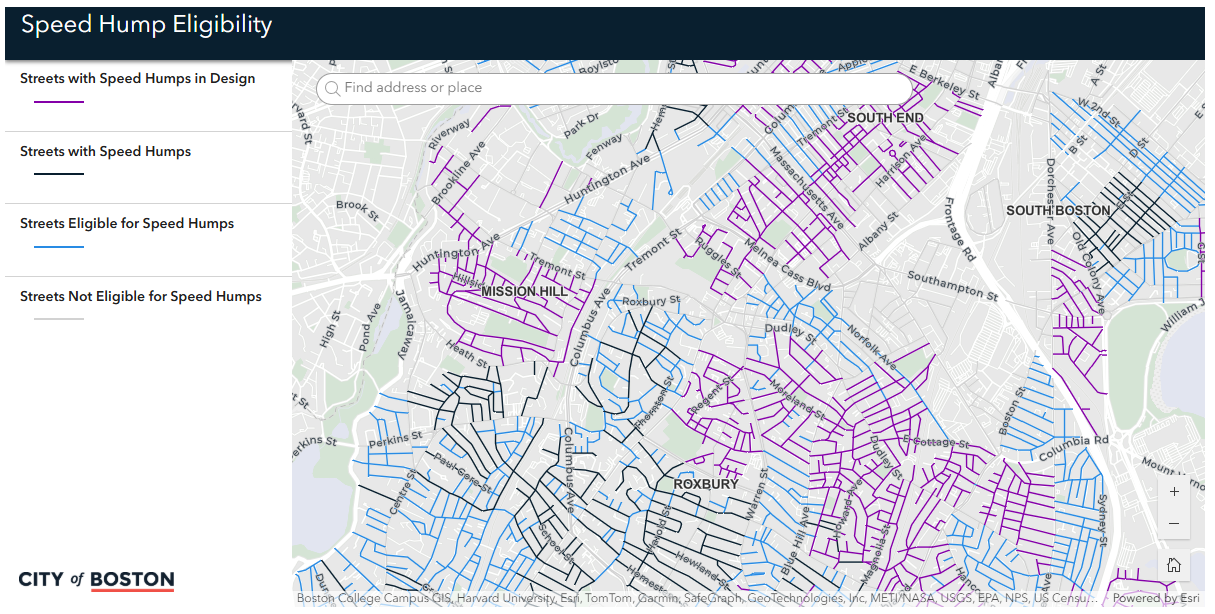Click the ROXBURY neighborhood label on map

[706, 484]
